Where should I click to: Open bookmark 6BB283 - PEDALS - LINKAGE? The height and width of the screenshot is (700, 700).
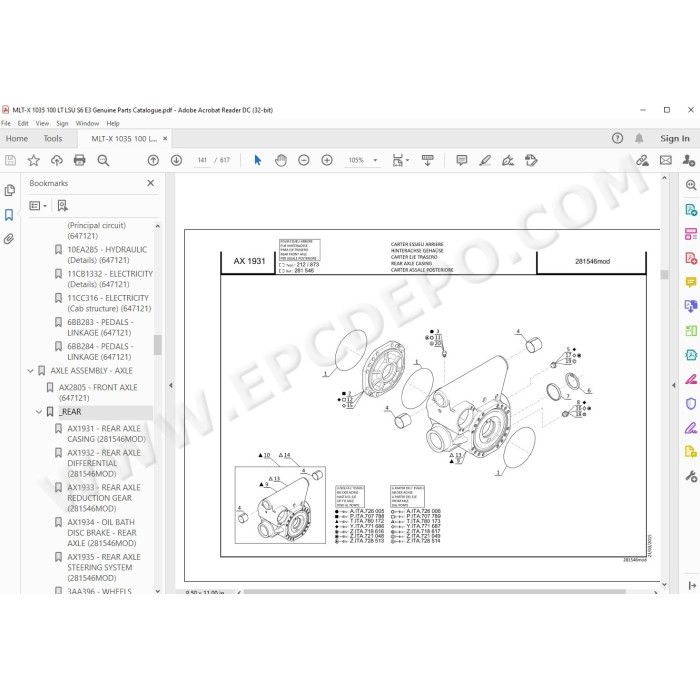[x=100, y=327]
